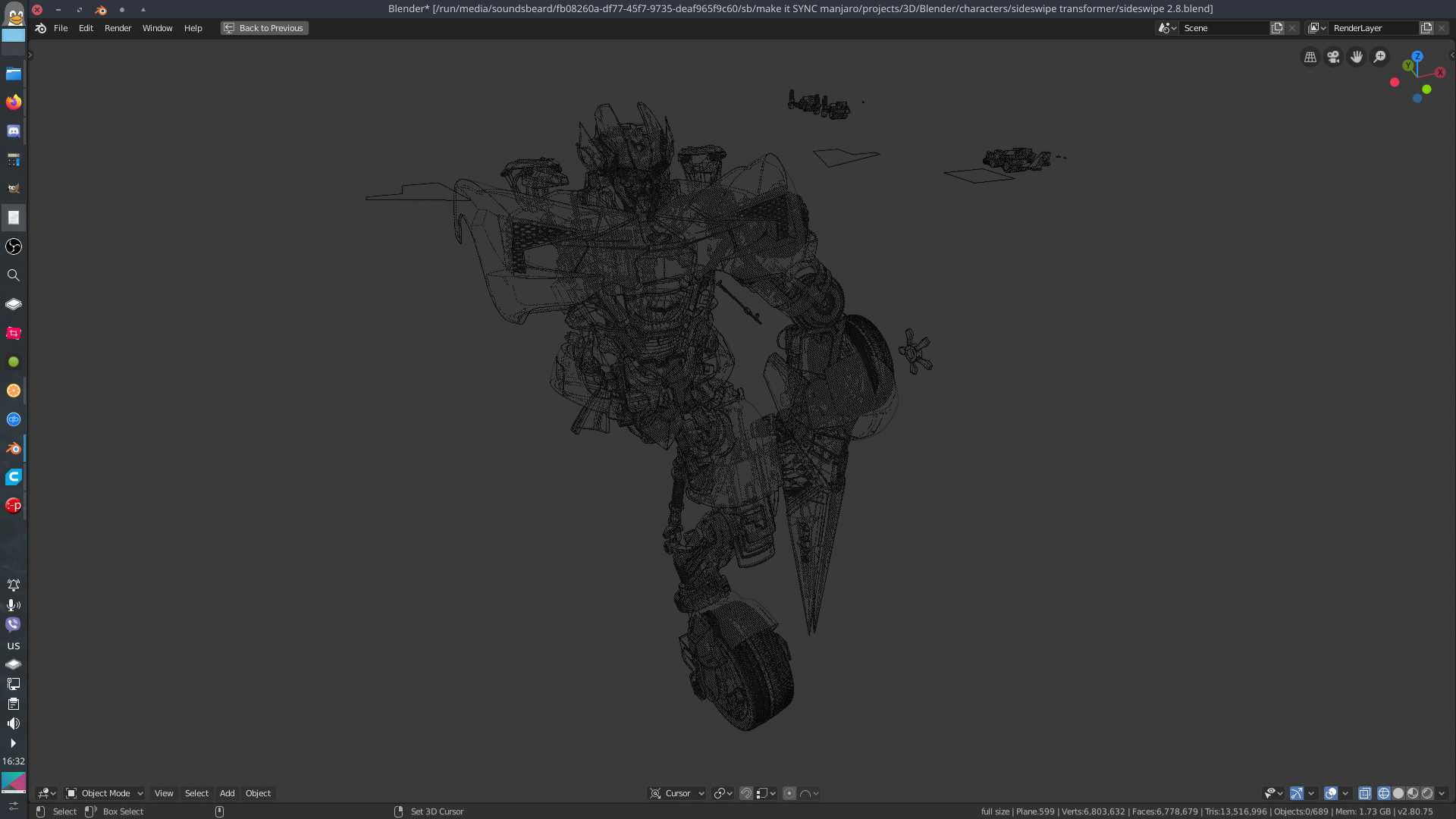Remove the RenderLayer view layer
This screenshot has width=1456, height=819.
(1442, 28)
